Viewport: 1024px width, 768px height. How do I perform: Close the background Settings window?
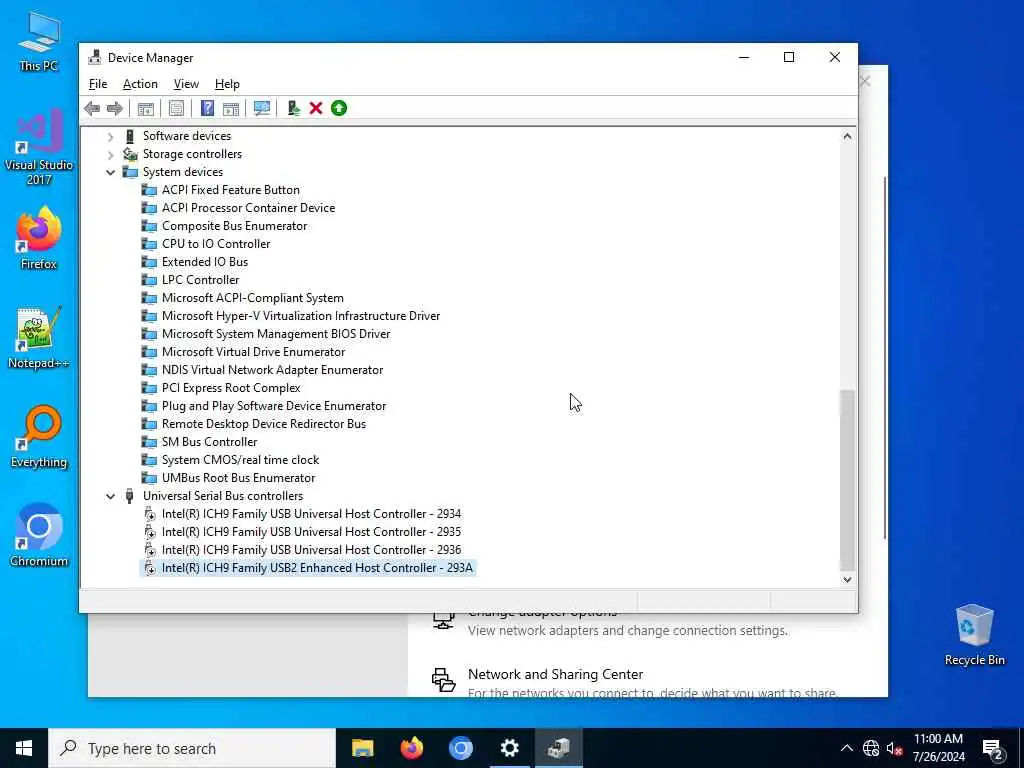click(865, 81)
